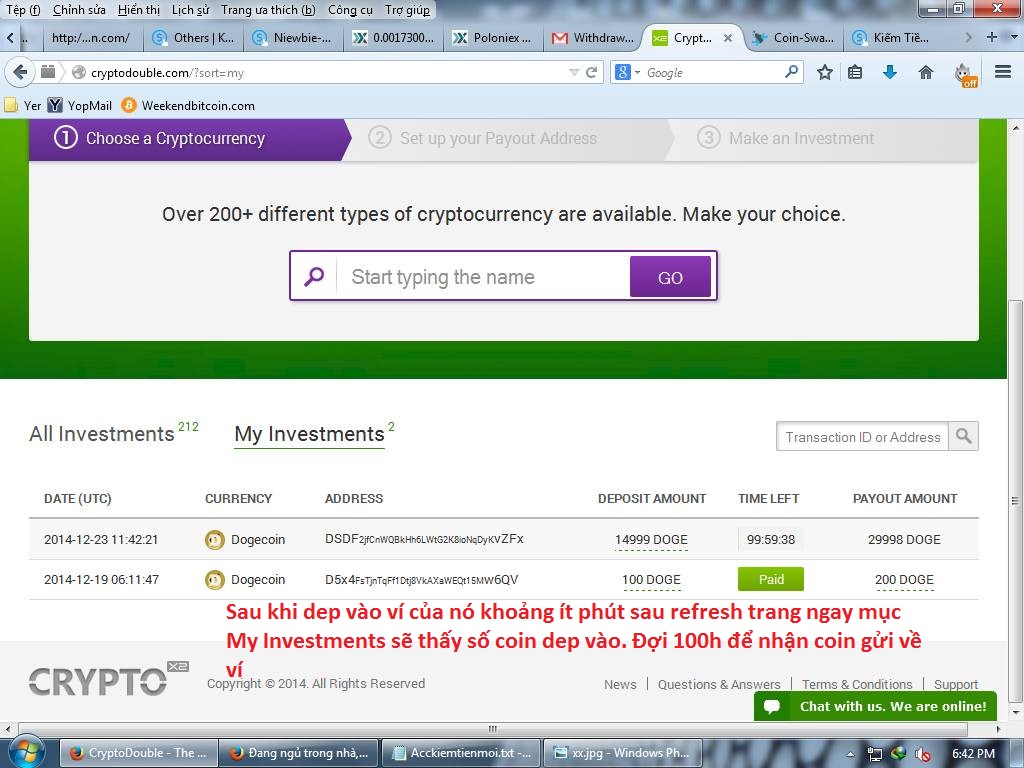Open the xx.jpg Windows Photo taskbar window
1024x768 pixels.
[622, 753]
